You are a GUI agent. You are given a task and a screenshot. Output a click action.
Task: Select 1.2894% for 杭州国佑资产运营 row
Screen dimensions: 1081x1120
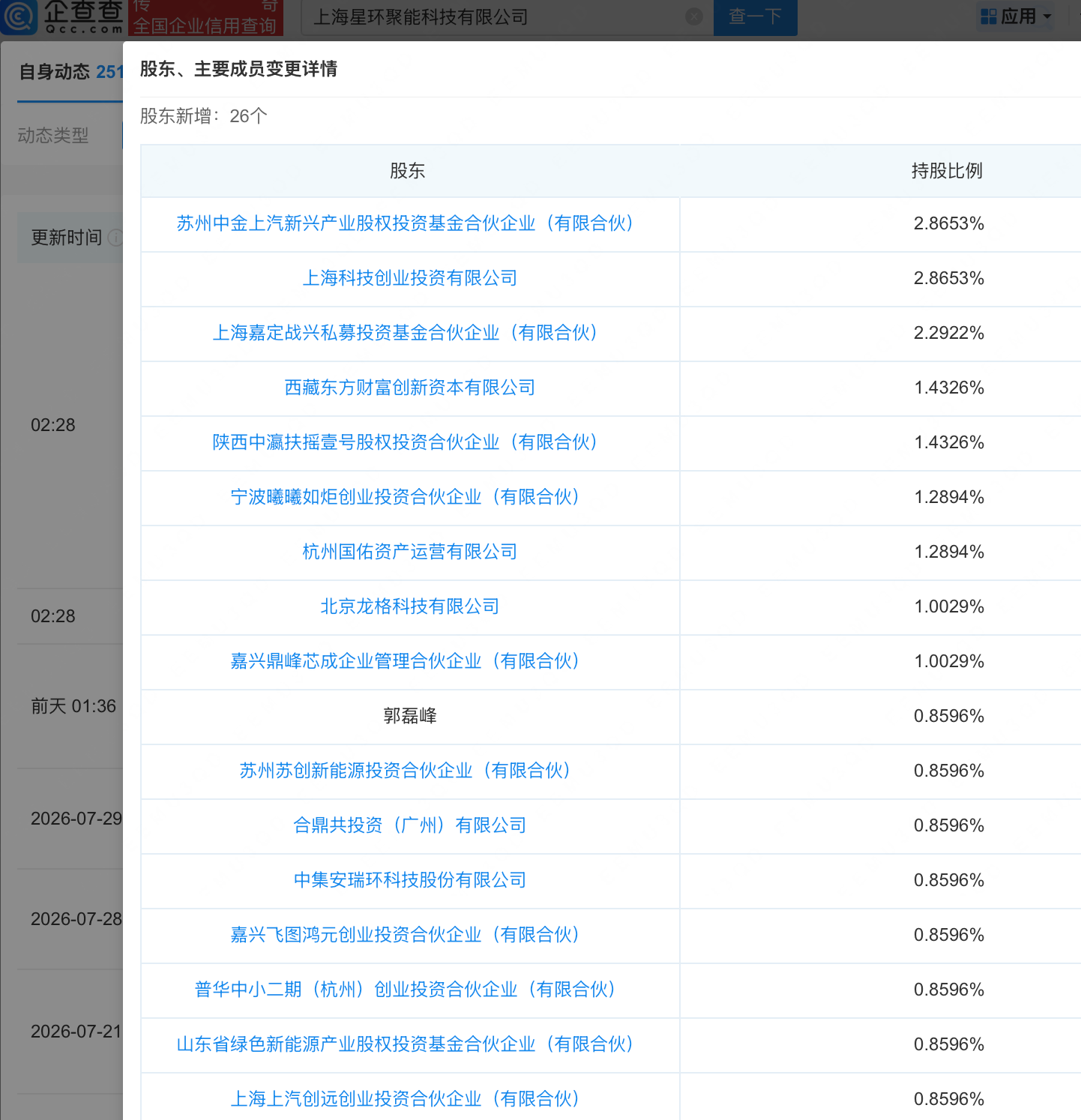[x=949, y=552]
